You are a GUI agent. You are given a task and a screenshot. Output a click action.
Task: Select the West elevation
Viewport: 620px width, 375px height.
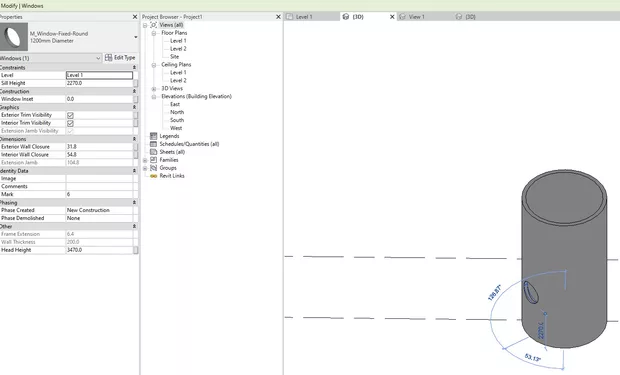pyautogui.click(x=176, y=128)
